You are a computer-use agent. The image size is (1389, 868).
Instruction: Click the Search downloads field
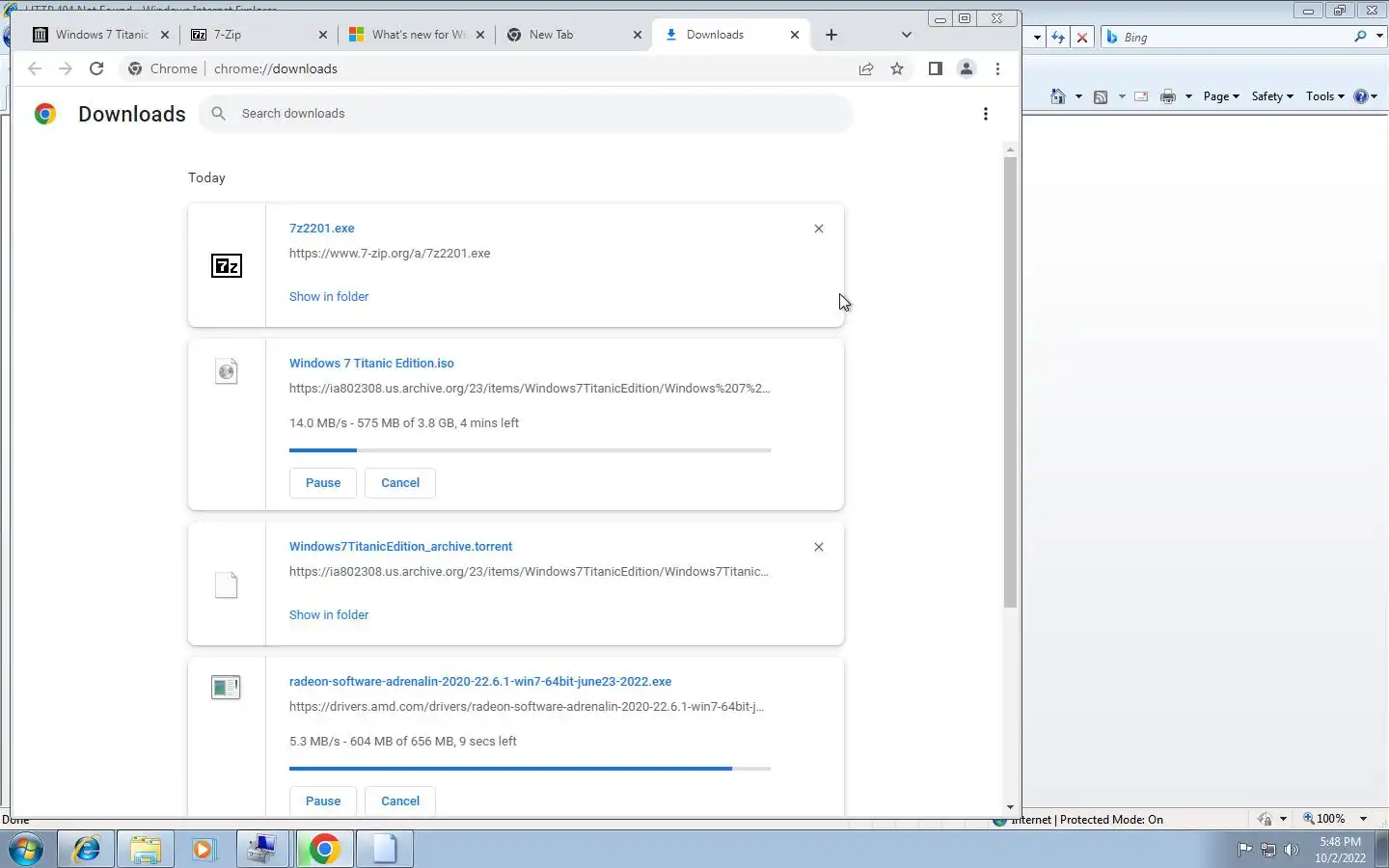coord(526,114)
